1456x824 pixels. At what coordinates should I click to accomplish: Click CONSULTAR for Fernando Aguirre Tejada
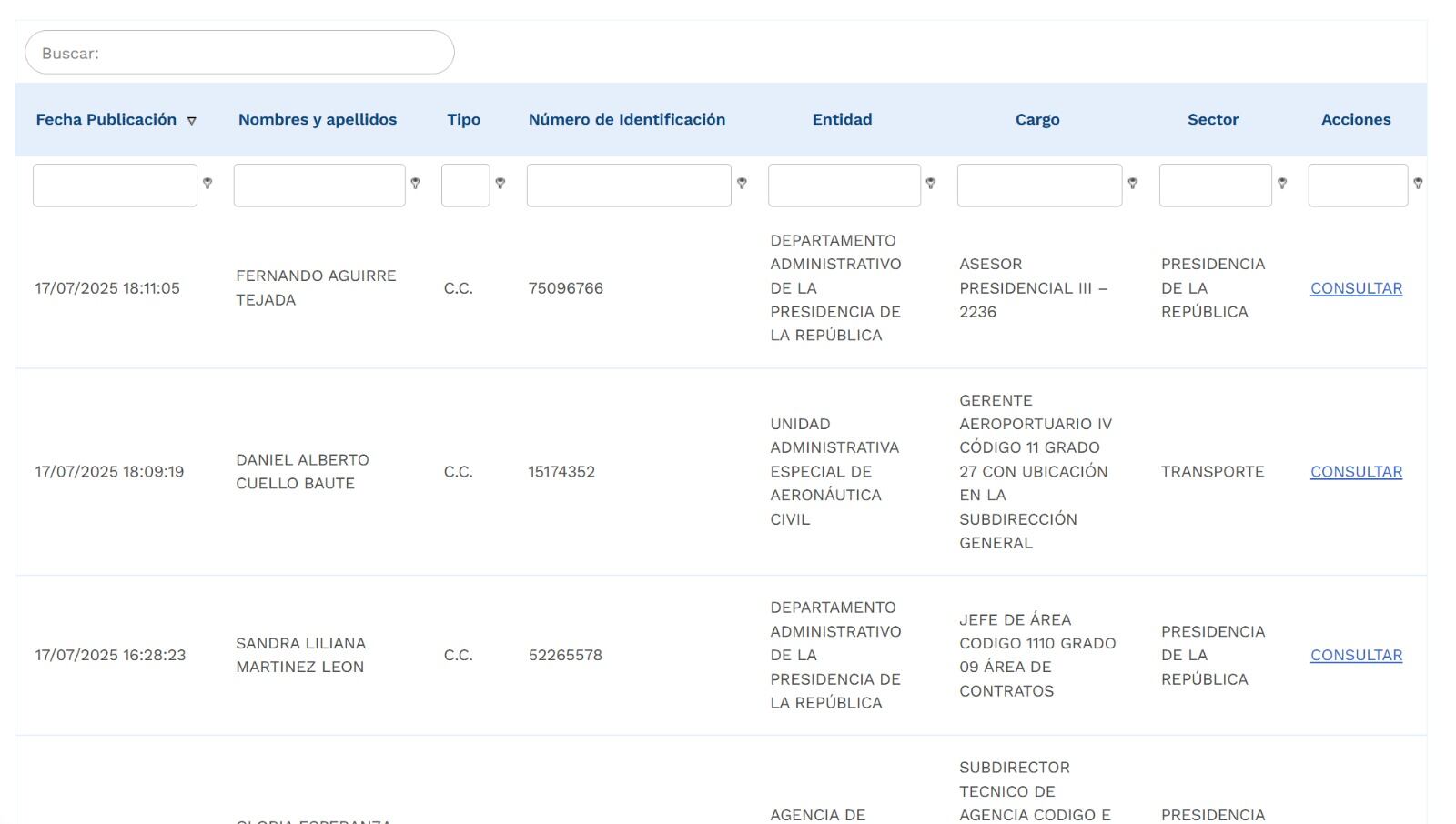[x=1356, y=288]
